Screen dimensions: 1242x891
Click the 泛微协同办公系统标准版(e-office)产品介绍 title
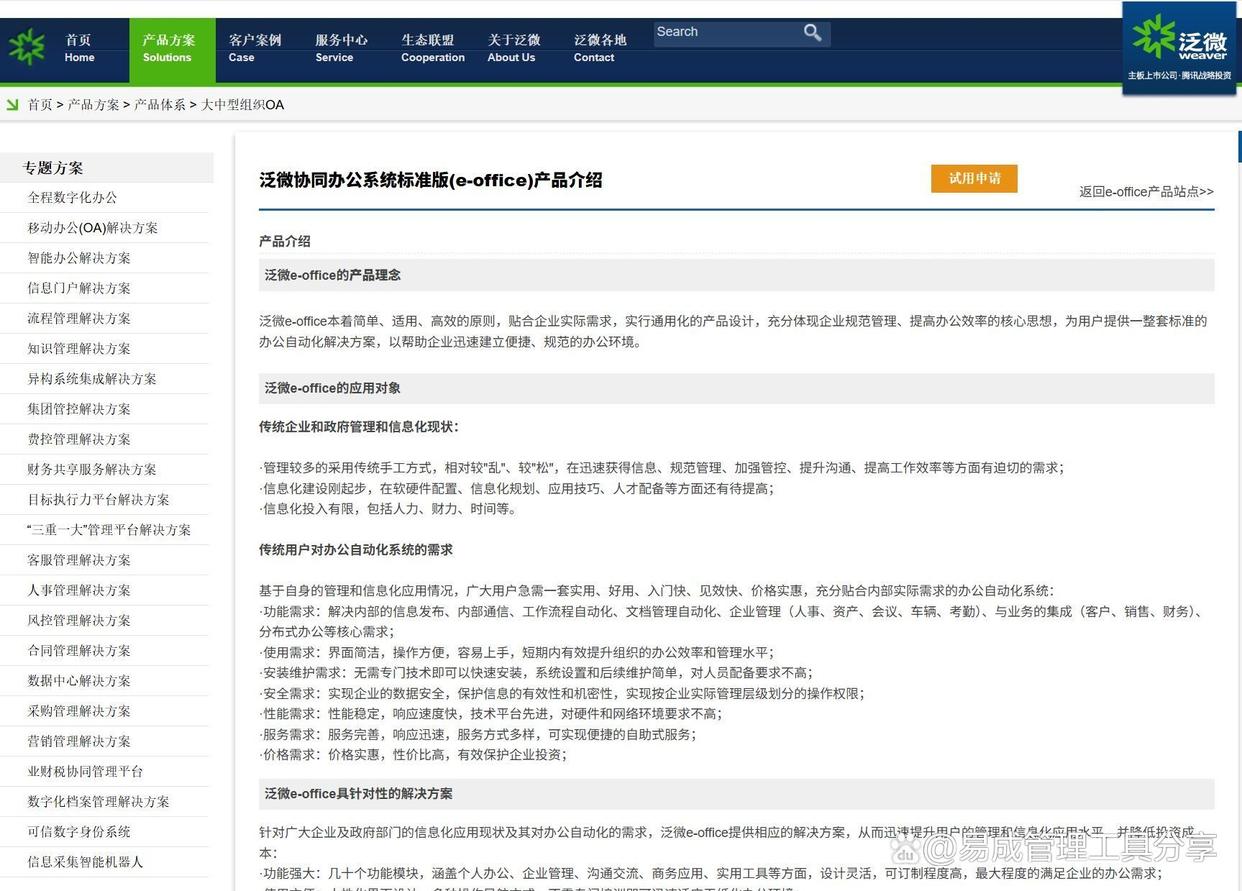coord(431,180)
